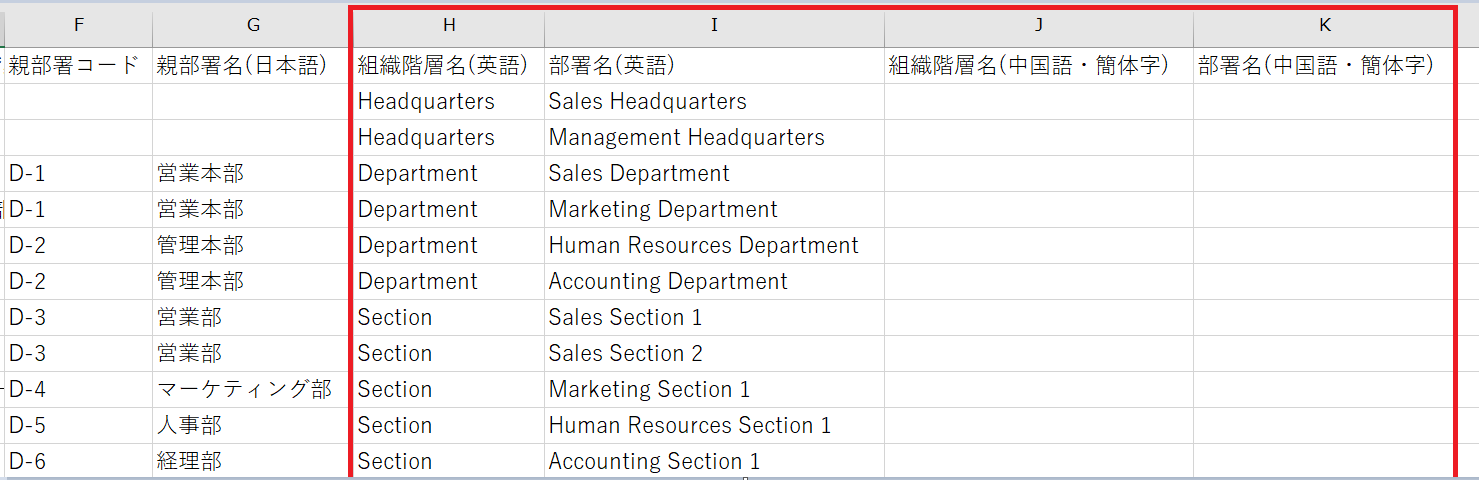Select the 部署名(英語) header cell
Viewport: 1479px width, 480px height.
(x=611, y=66)
